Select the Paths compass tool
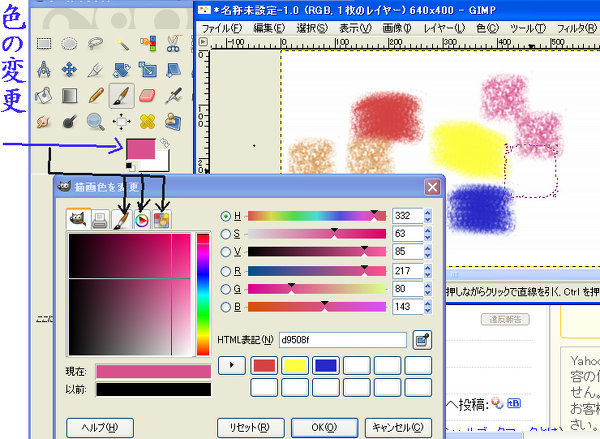The height and width of the screenshot is (439, 600). (x=44, y=70)
